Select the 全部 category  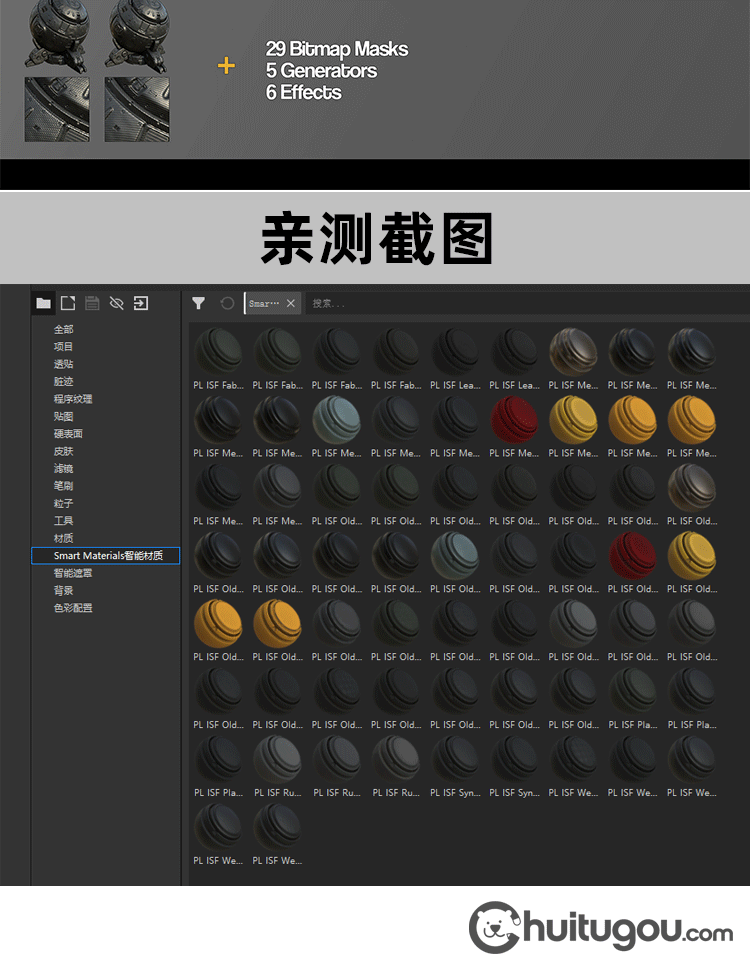point(63,329)
